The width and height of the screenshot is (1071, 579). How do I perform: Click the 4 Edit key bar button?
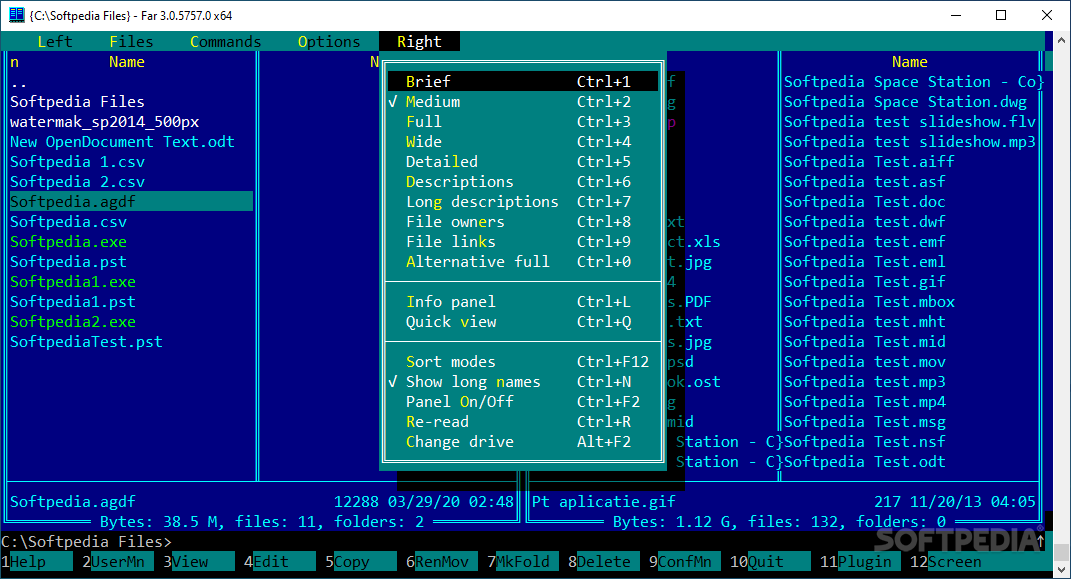coord(279,562)
